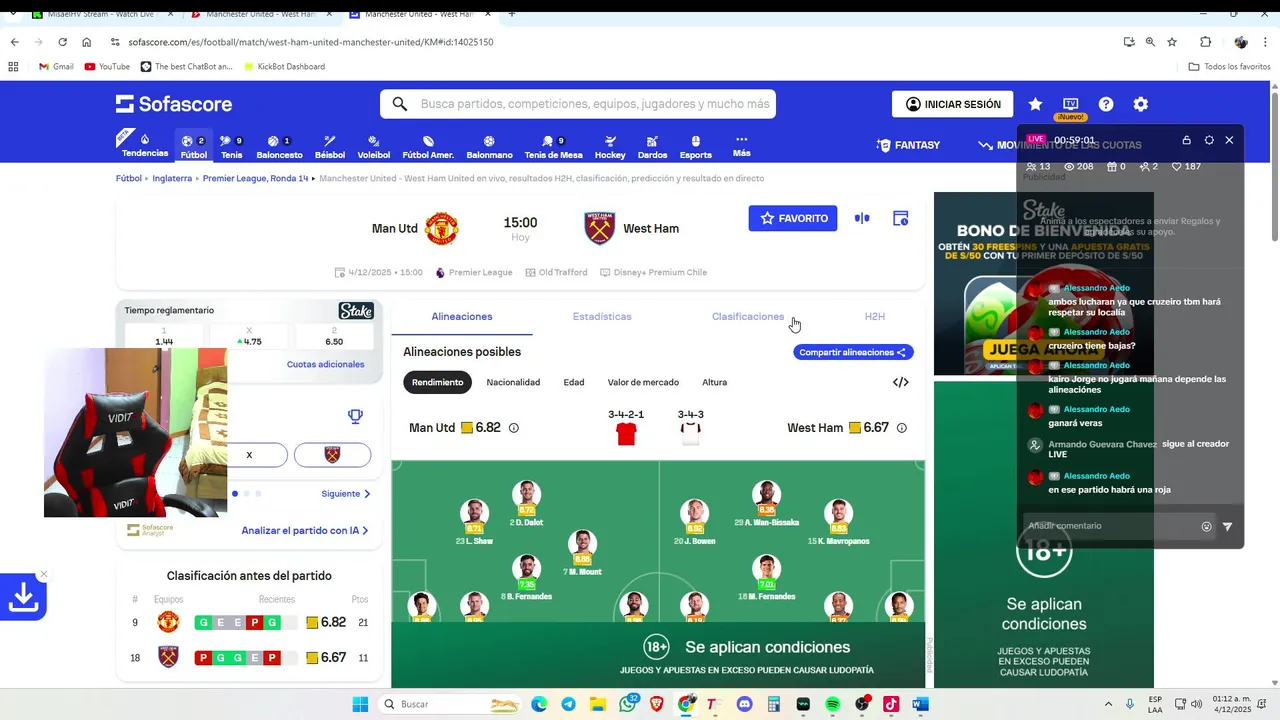The width and height of the screenshot is (1280, 720).
Task: Click the odds value 6.50
Action: [x=334, y=337]
